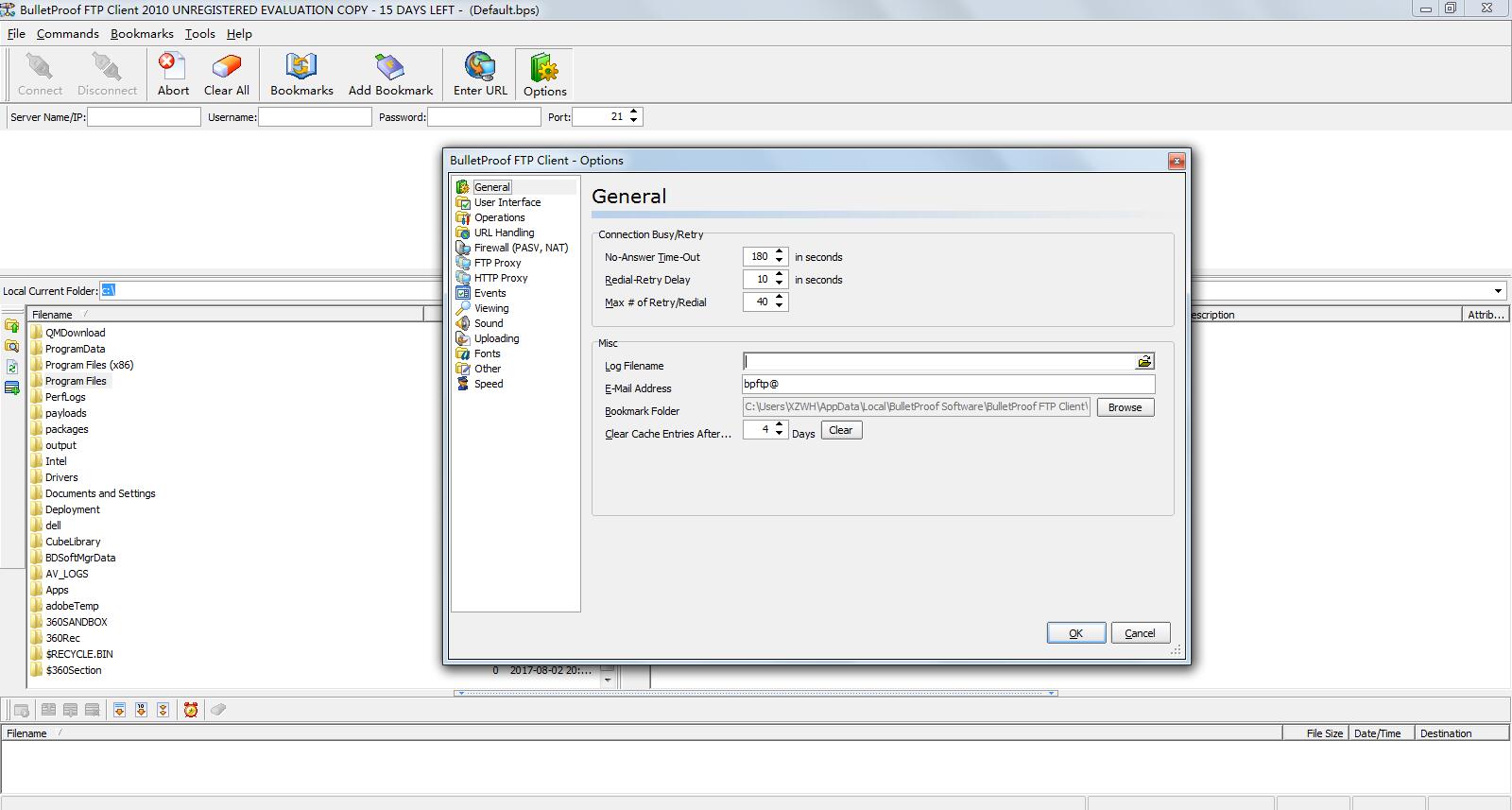This screenshot has height=810, width=1512.
Task: Decrease the Max # of Retry/Redial value
Action: point(780,306)
